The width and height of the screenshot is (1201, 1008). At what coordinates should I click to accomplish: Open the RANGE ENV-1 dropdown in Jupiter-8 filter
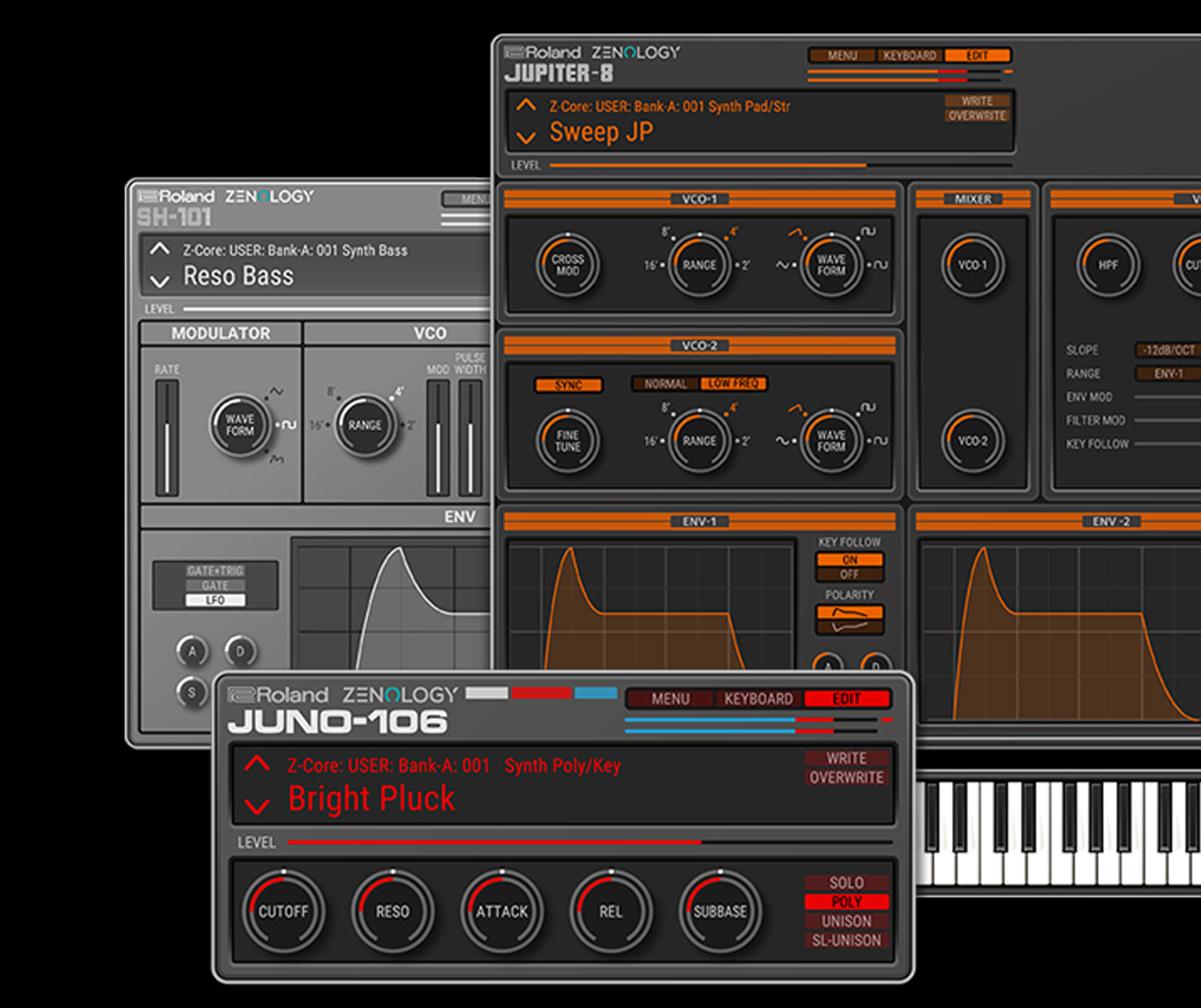click(x=1169, y=373)
